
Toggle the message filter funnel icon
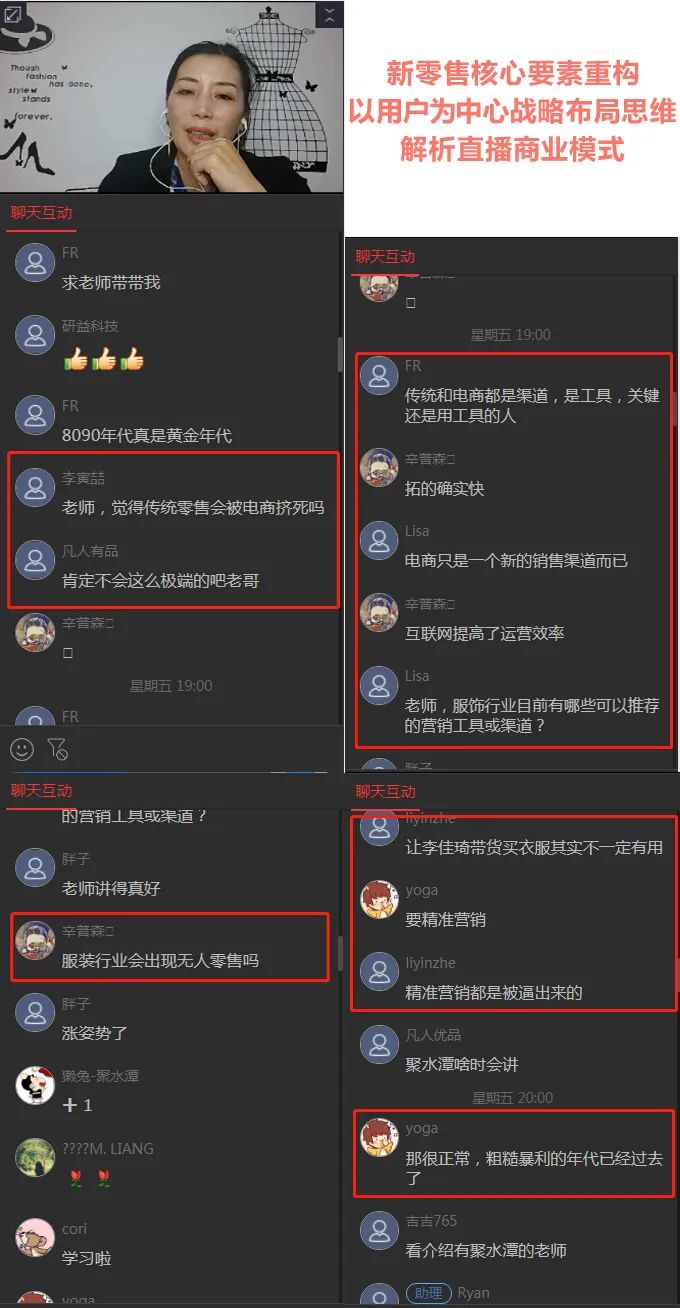pos(58,749)
